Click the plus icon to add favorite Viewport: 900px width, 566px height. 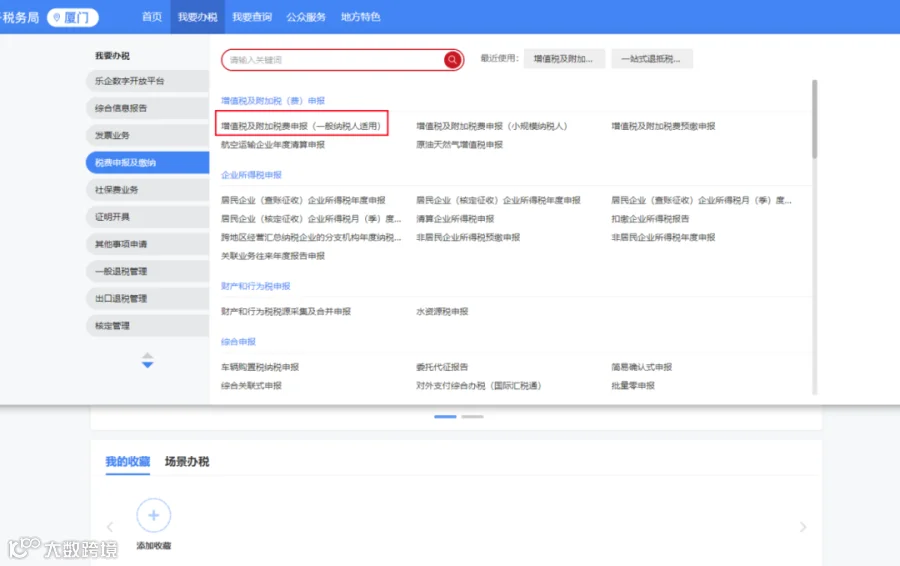pyautogui.click(x=153, y=515)
